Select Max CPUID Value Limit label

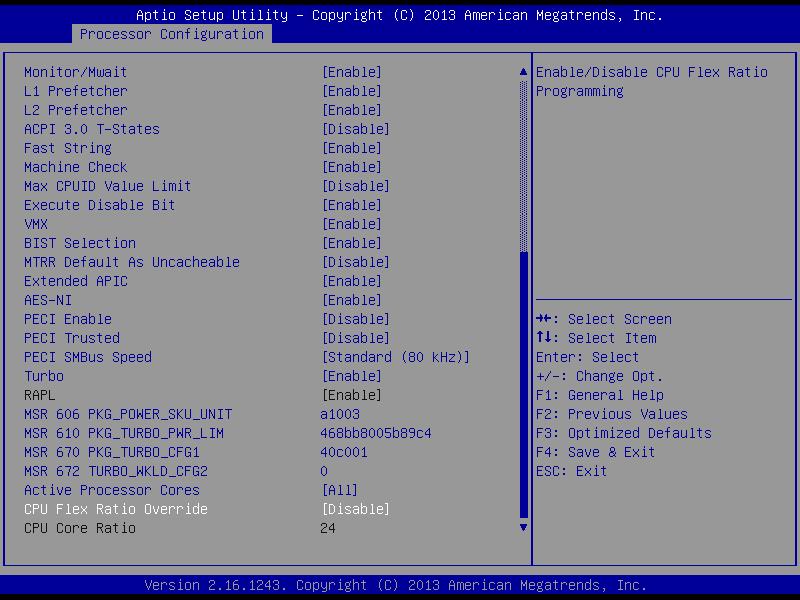(108, 186)
